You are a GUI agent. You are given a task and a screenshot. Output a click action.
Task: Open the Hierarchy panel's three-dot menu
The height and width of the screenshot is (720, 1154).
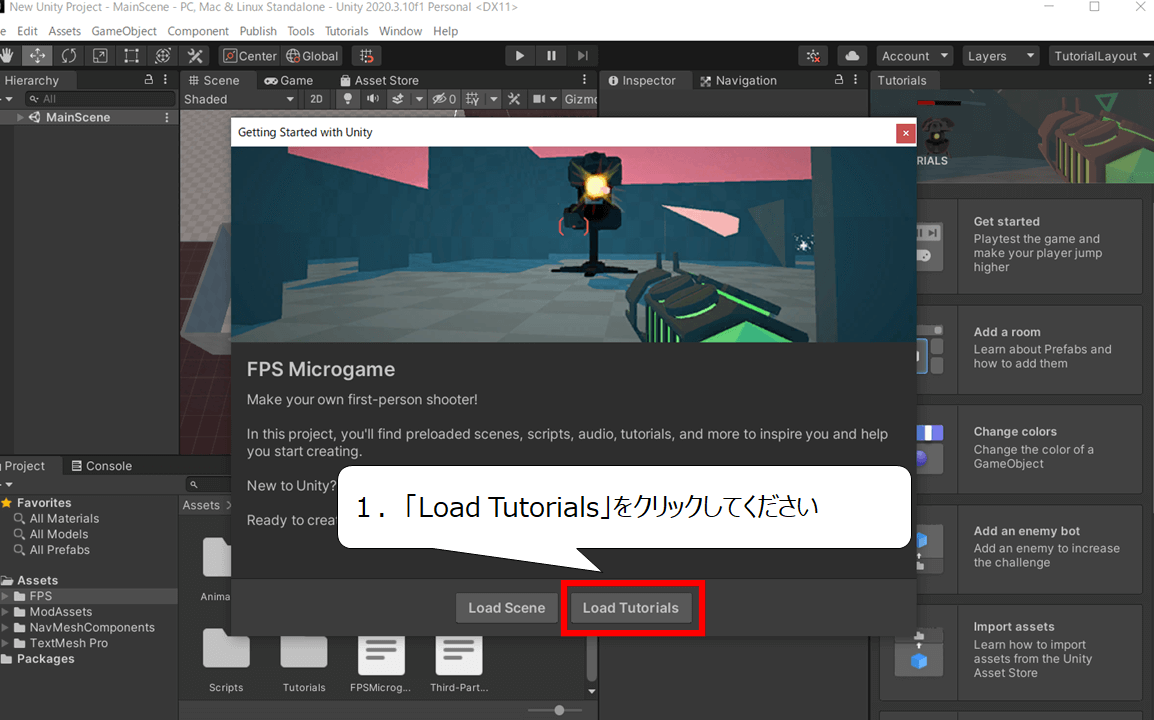[166, 80]
